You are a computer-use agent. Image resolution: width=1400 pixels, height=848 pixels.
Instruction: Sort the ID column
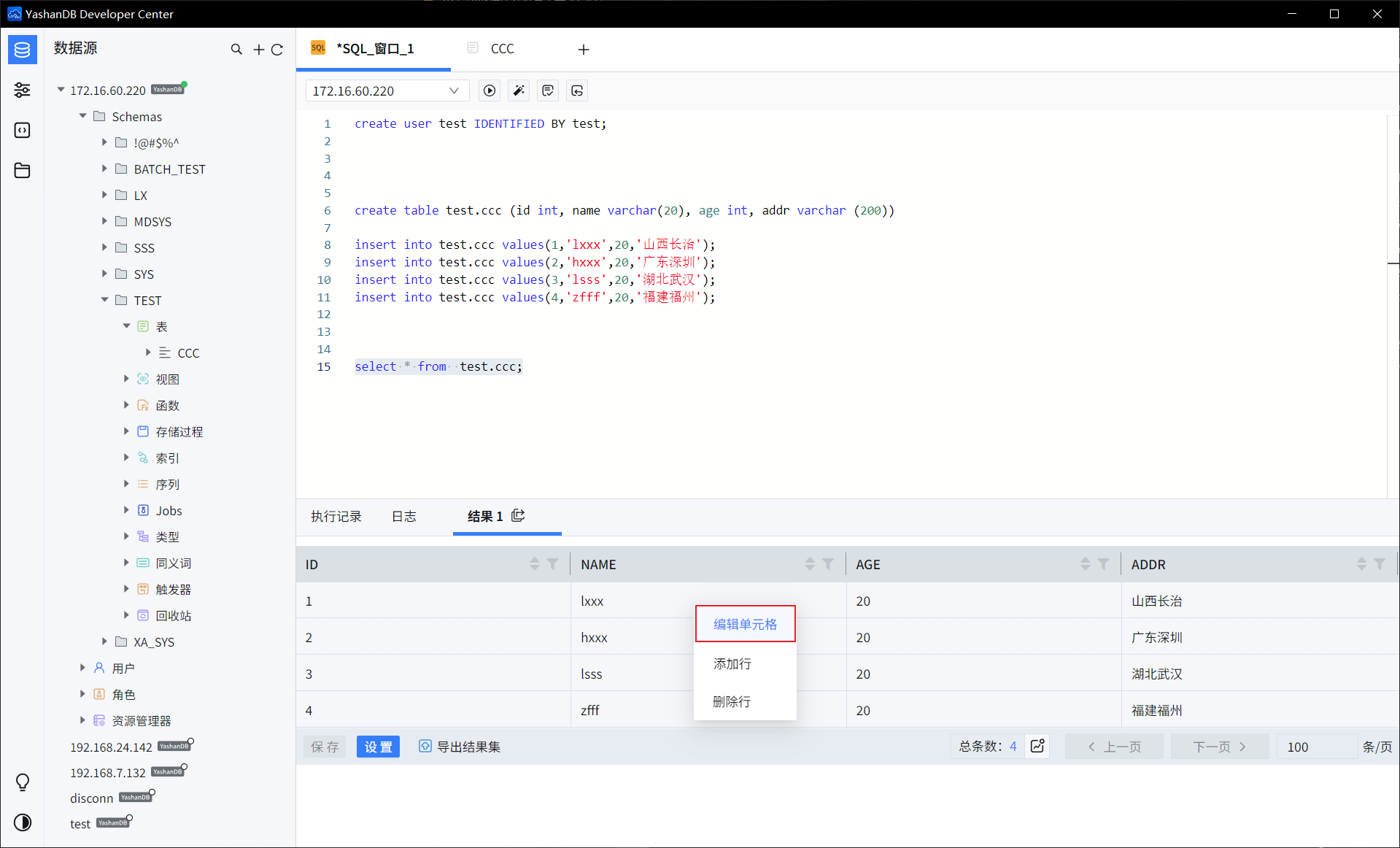pyautogui.click(x=535, y=564)
